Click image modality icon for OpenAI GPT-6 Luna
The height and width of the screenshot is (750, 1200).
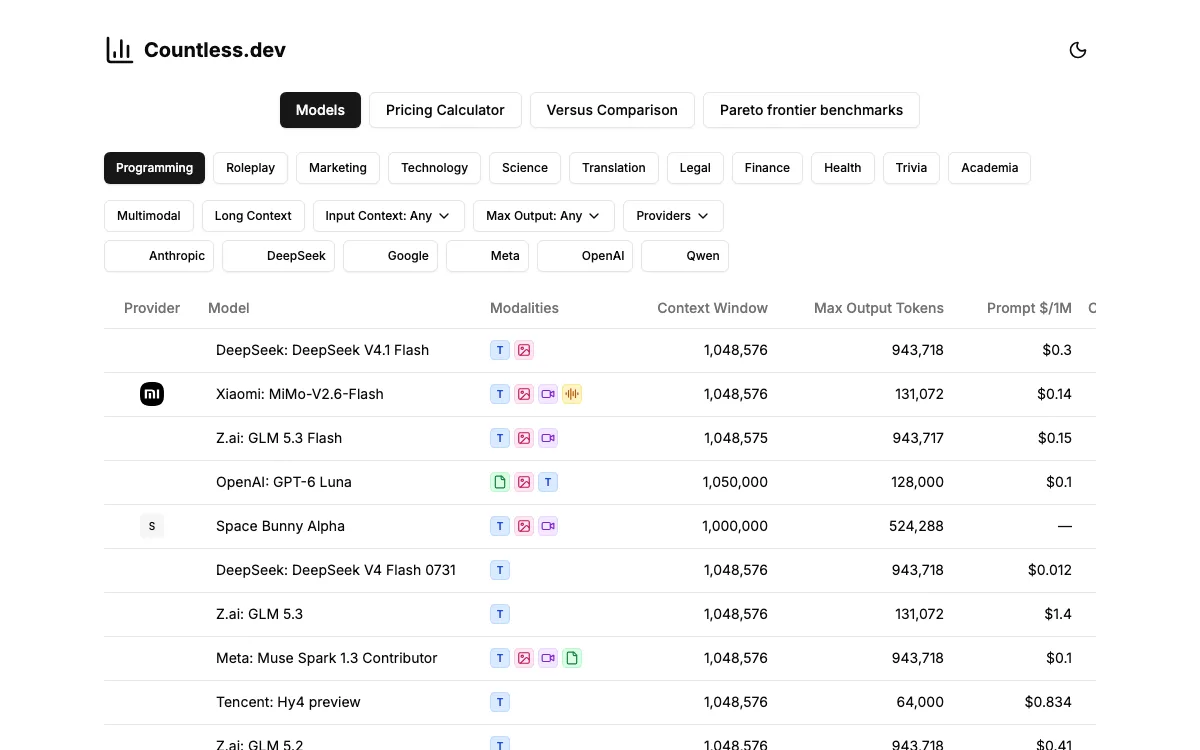524,482
